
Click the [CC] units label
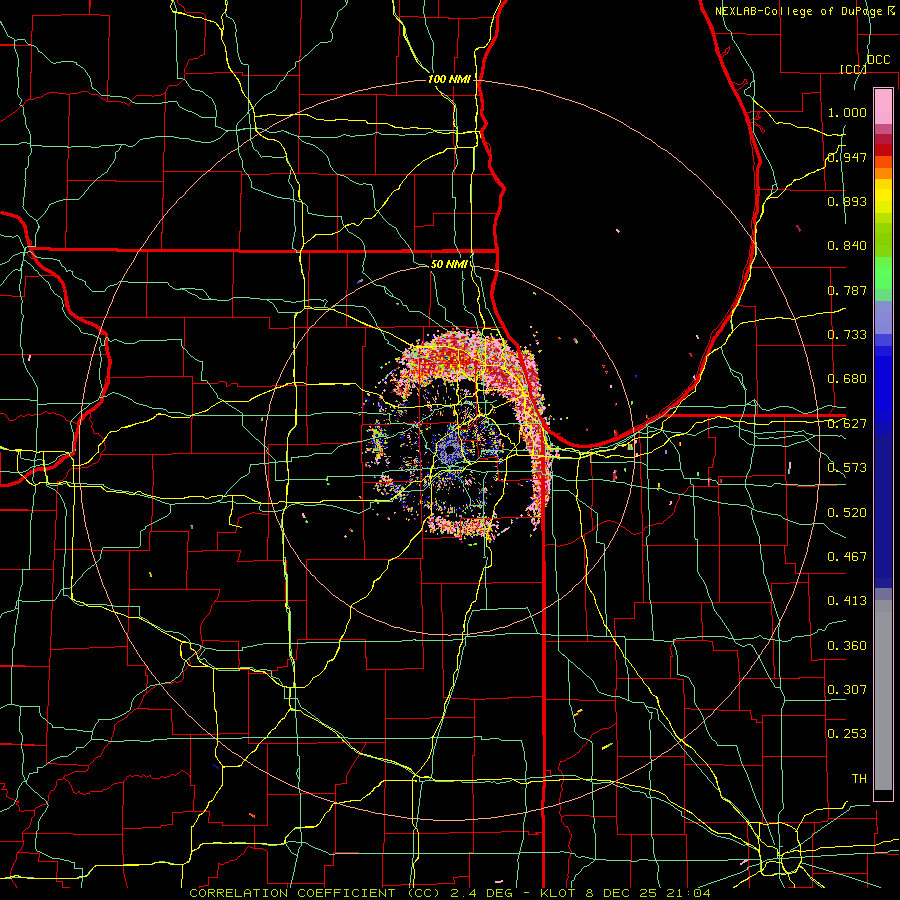point(853,69)
